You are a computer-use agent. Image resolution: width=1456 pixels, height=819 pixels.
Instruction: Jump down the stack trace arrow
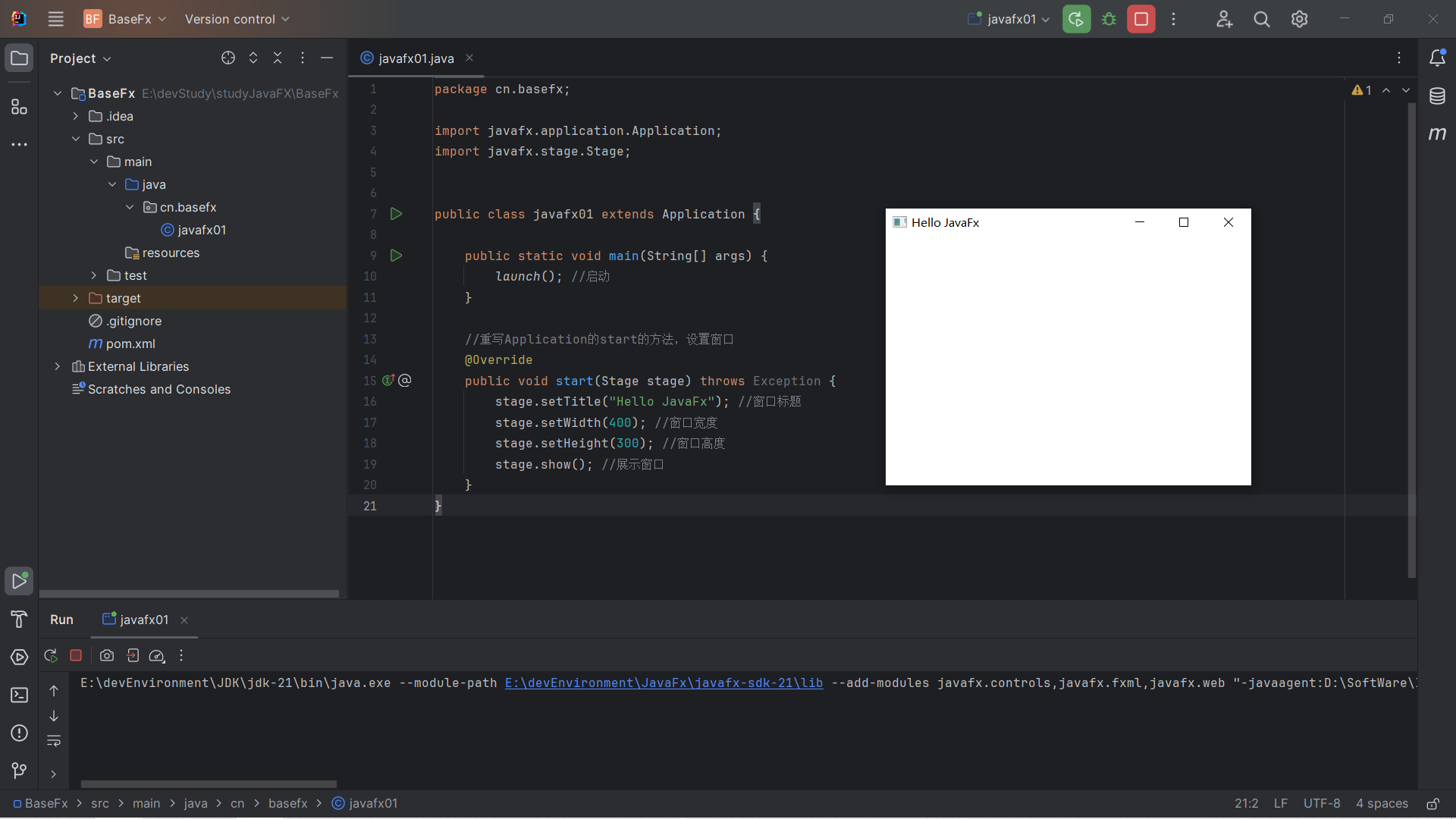point(54,716)
